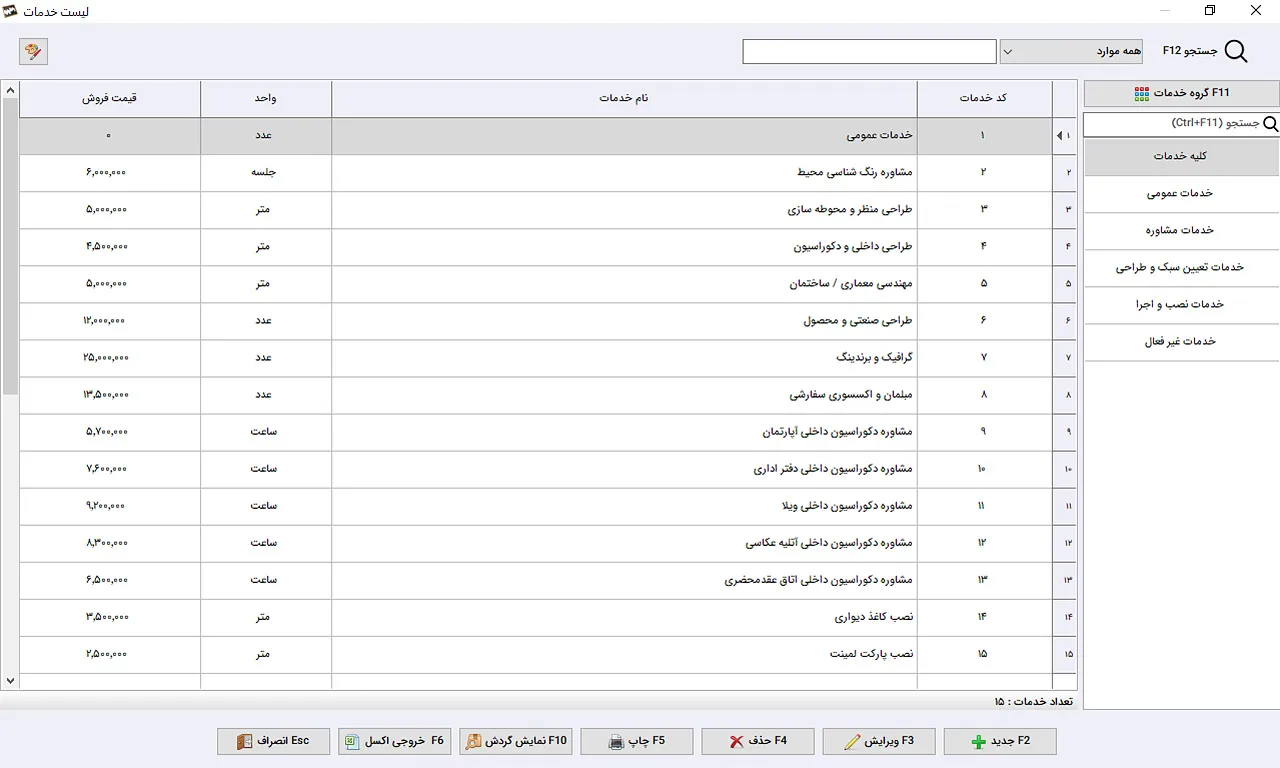Select the مبلمان و اکسسوری سفارشی row
This screenshot has width=1280, height=768.
[x=547, y=395]
